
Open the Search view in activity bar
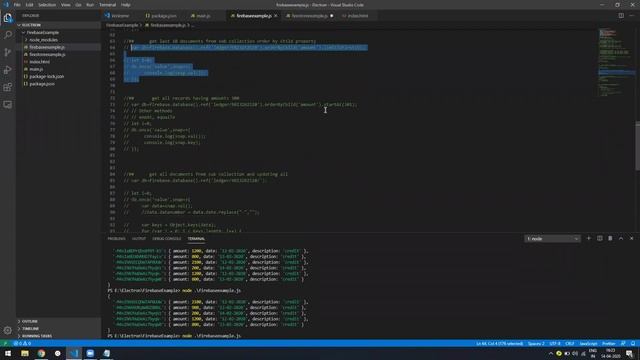[8, 35]
